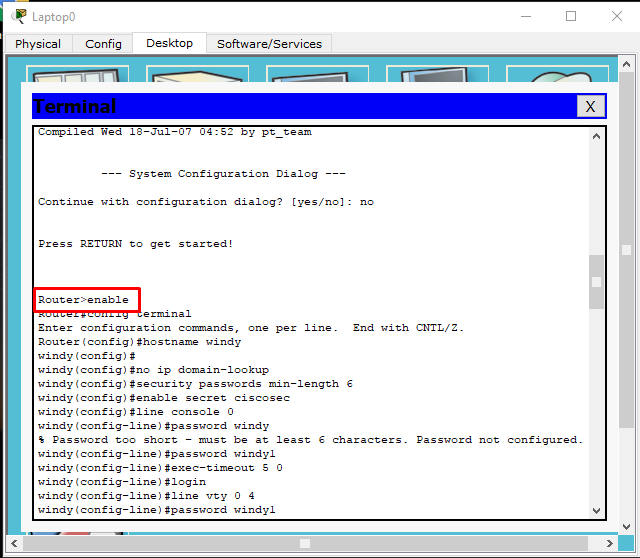Click 'enable secret ciscosec' line
This screenshot has height=558, width=640.
pyautogui.click(x=164, y=398)
